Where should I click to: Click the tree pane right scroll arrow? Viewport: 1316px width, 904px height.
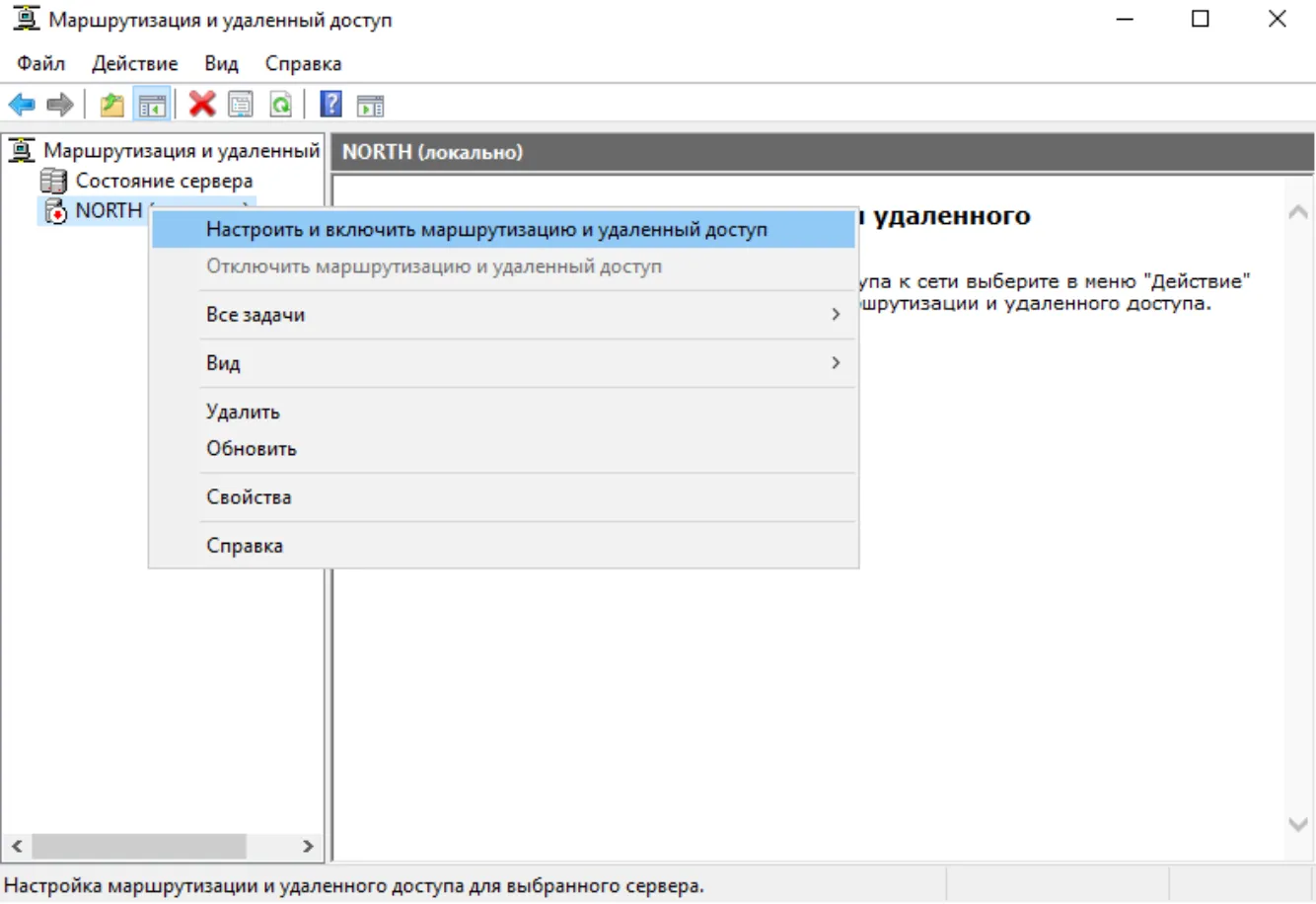[308, 846]
